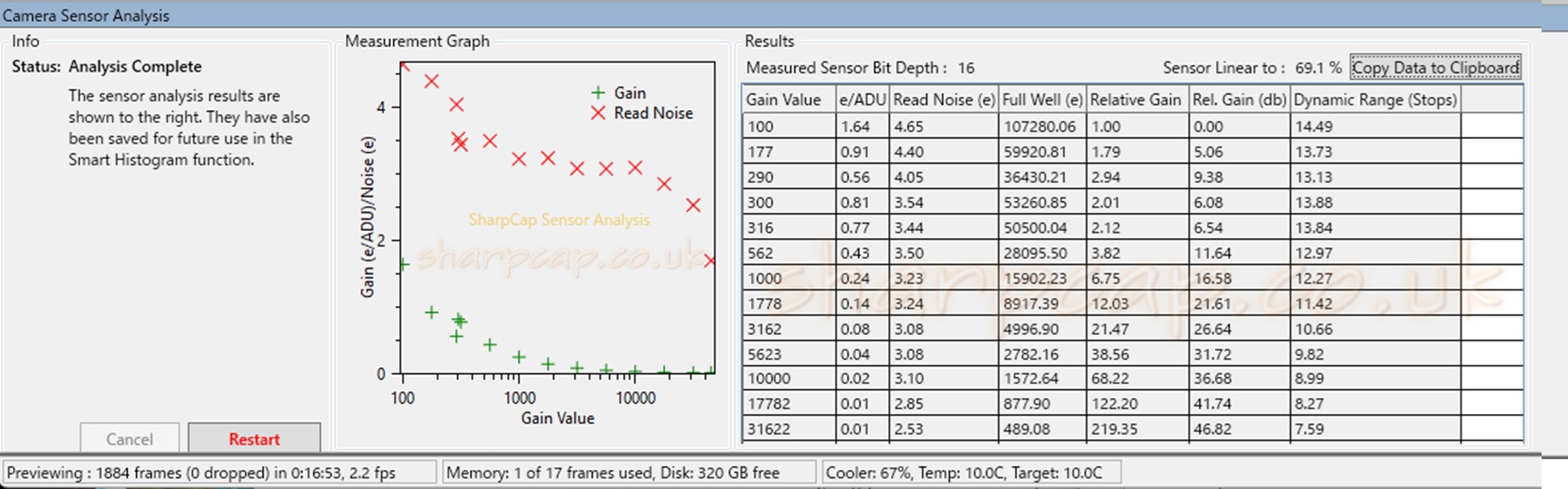
Task: Select gain value 290 cell
Action: [x=790, y=177]
